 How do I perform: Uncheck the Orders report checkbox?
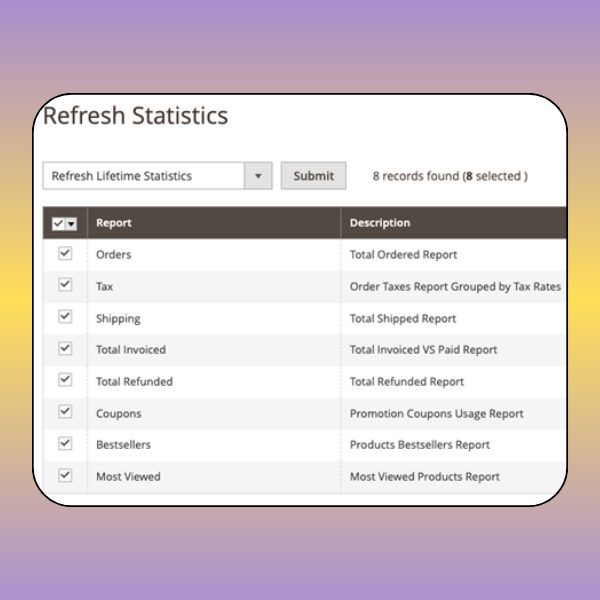pyautogui.click(x=65, y=254)
